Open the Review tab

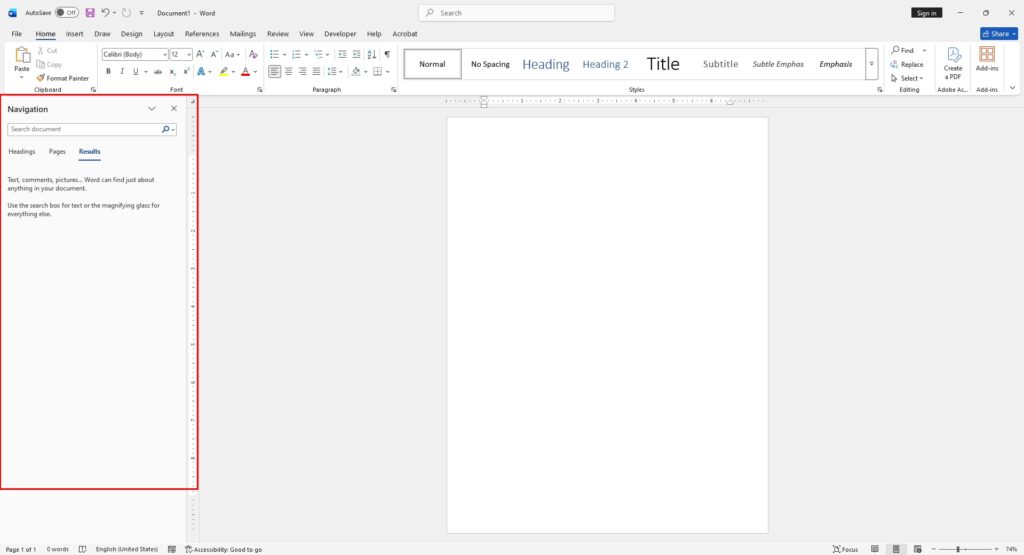click(278, 34)
